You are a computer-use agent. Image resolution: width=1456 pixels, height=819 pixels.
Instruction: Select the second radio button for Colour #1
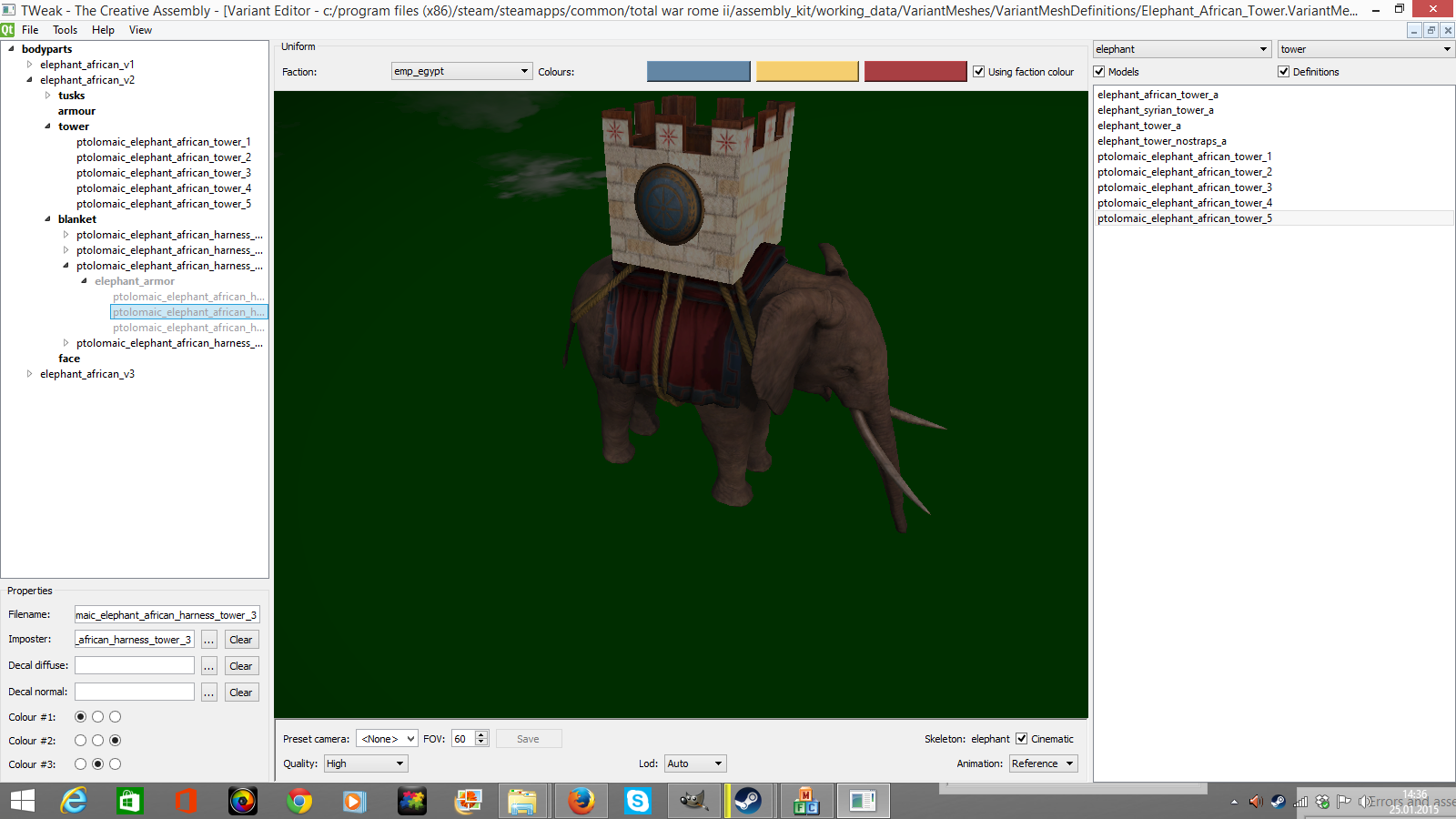pos(98,717)
